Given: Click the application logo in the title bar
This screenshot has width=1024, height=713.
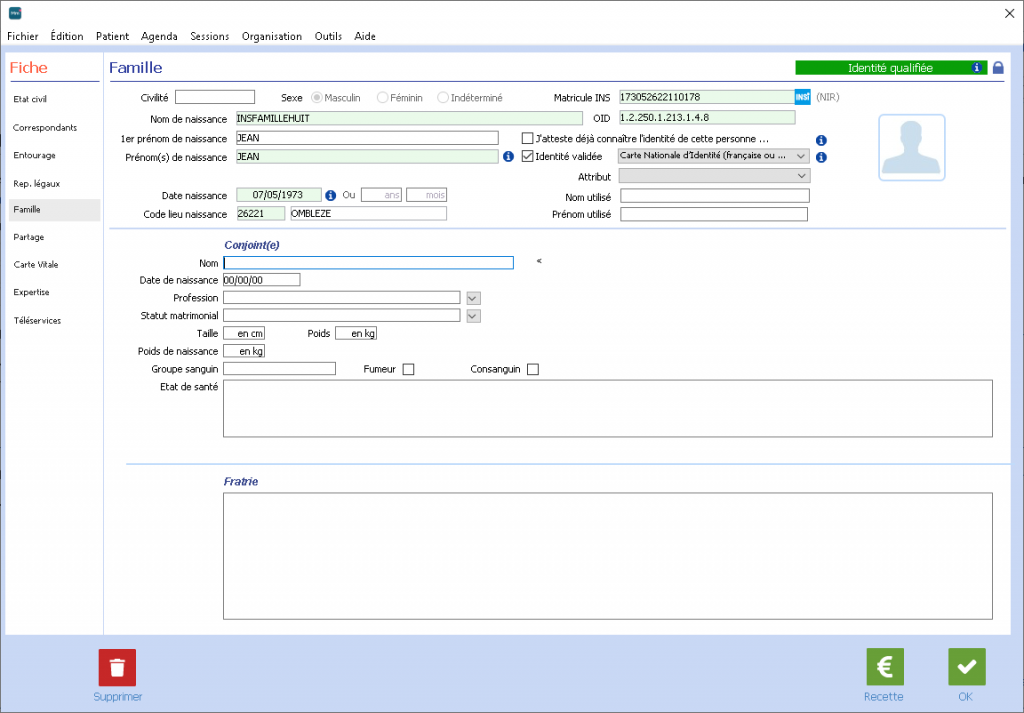Looking at the screenshot, I should click(x=15, y=13).
